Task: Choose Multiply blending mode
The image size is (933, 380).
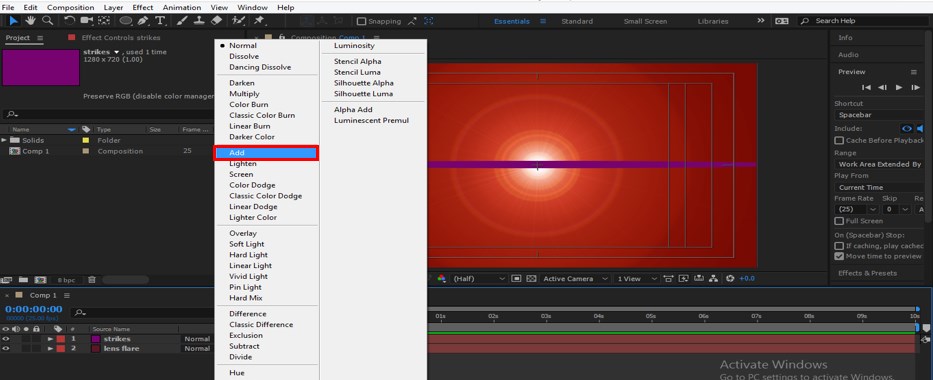Action: pos(245,94)
